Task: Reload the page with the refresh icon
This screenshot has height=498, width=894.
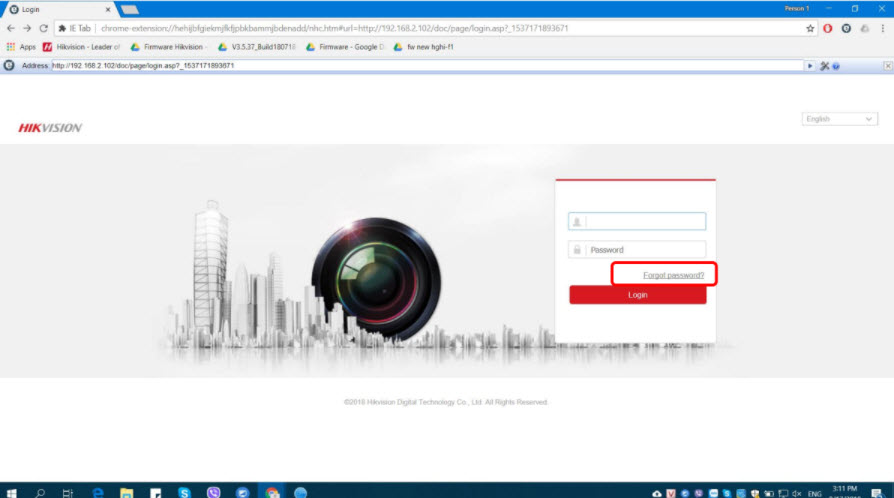Action: coord(43,28)
